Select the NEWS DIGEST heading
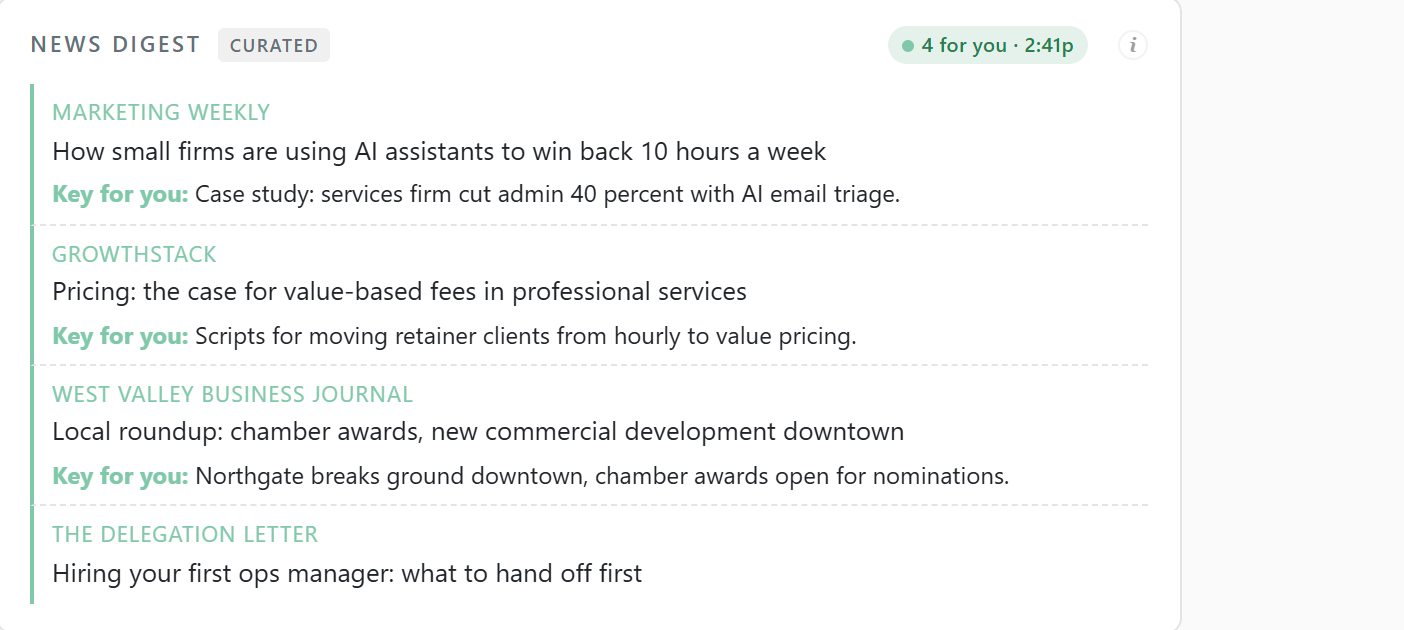This screenshot has width=1404, height=630. tap(116, 45)
